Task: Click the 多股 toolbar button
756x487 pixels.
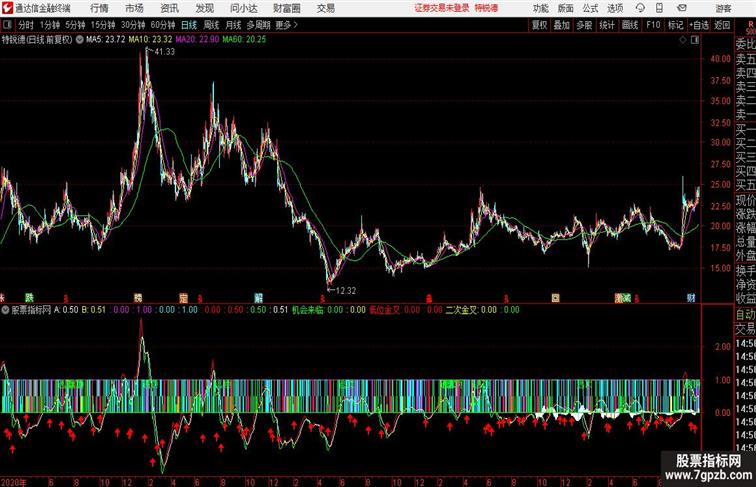Action: click(x=584, y=25)
